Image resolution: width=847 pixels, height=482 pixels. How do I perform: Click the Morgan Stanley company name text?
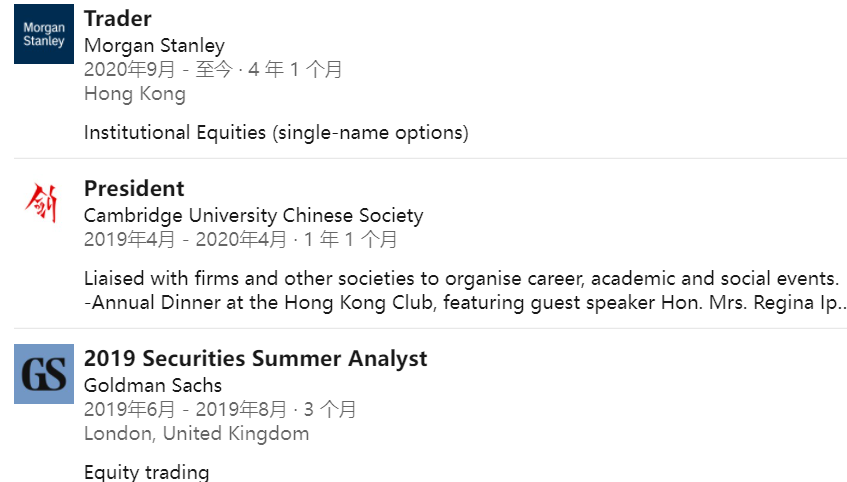[154, 45]
